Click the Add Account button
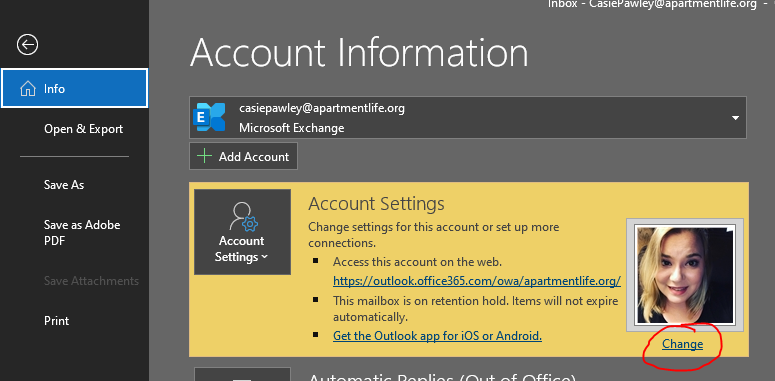The image size is (775, 381). [x=243, y=156]
